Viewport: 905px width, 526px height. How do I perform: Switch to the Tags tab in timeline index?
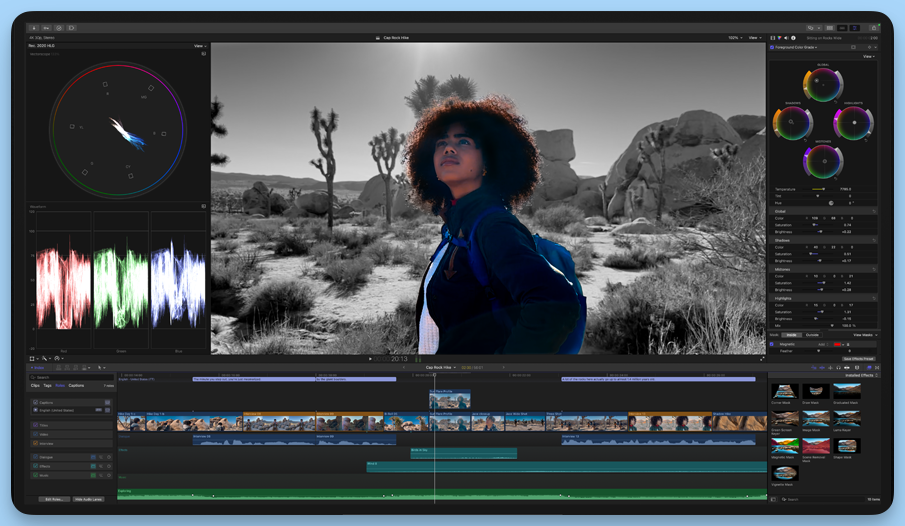click(47, 385)
